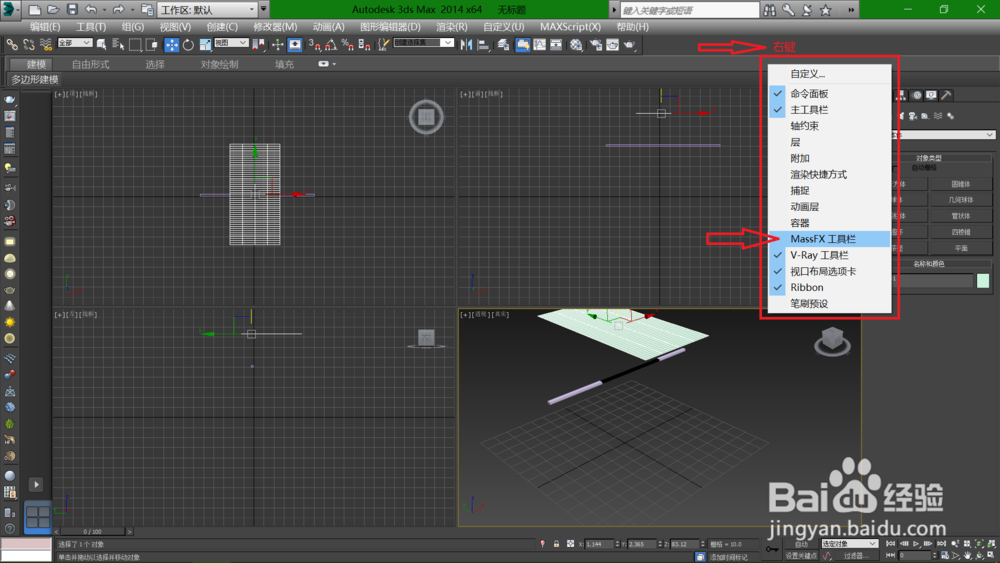This screenshot has height=563, width=1000.
Task: Click the Open File folder icon
Action: 54,10
